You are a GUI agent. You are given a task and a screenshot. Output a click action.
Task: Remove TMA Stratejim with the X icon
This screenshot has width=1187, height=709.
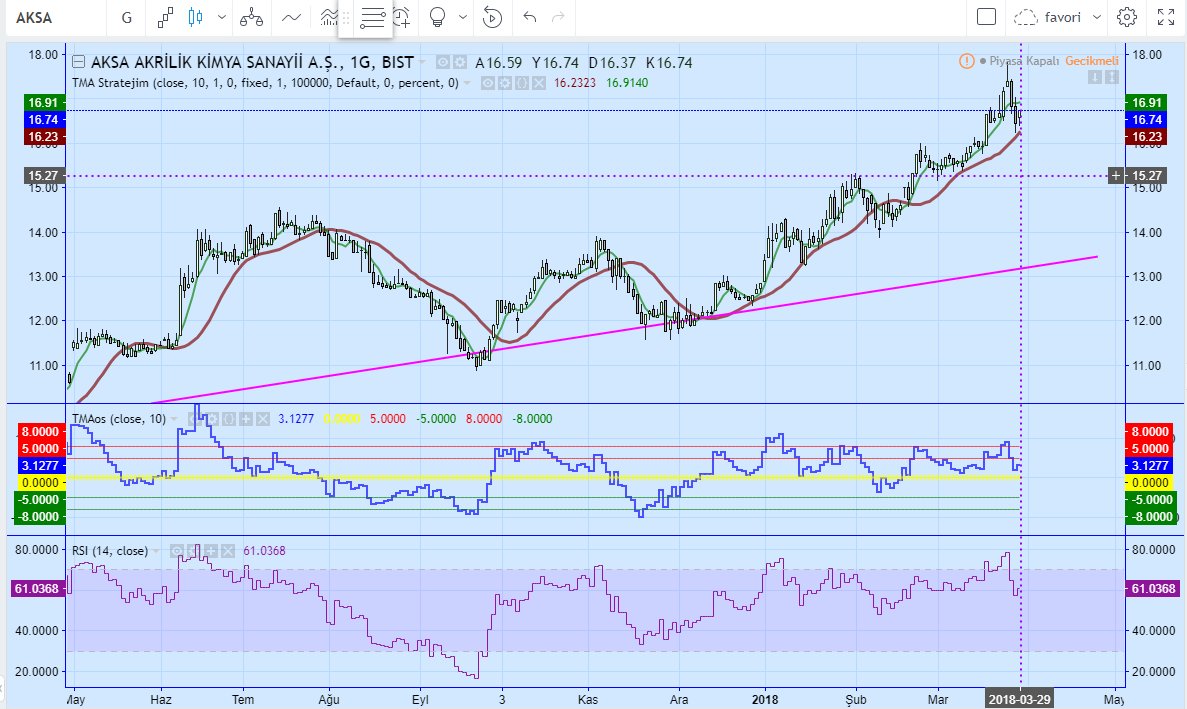[x=538, y=82]
